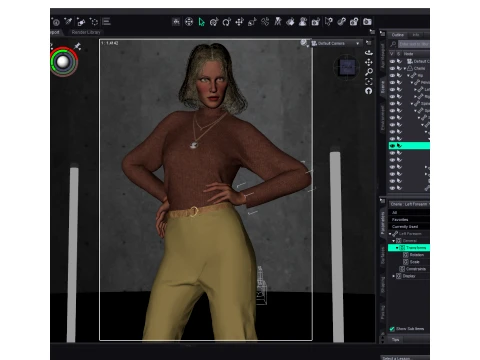
Task: Click the orbit camera viewport control
Action: click(x=369, y=53)
